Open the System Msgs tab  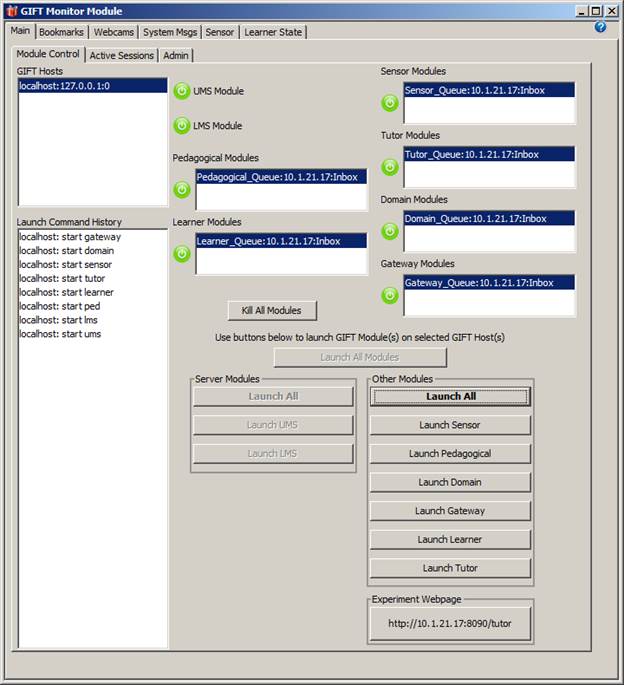tap(170, 32)
